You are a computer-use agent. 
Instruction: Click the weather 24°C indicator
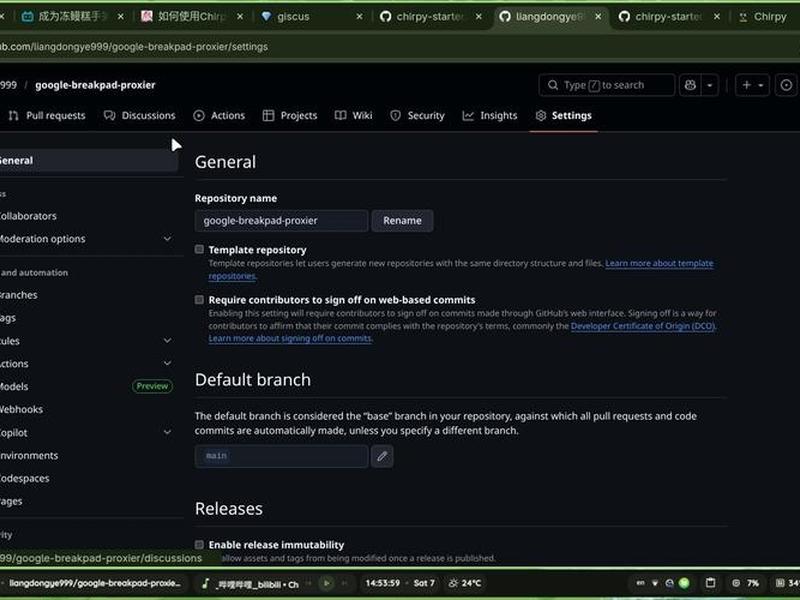[x=465, y=583]
